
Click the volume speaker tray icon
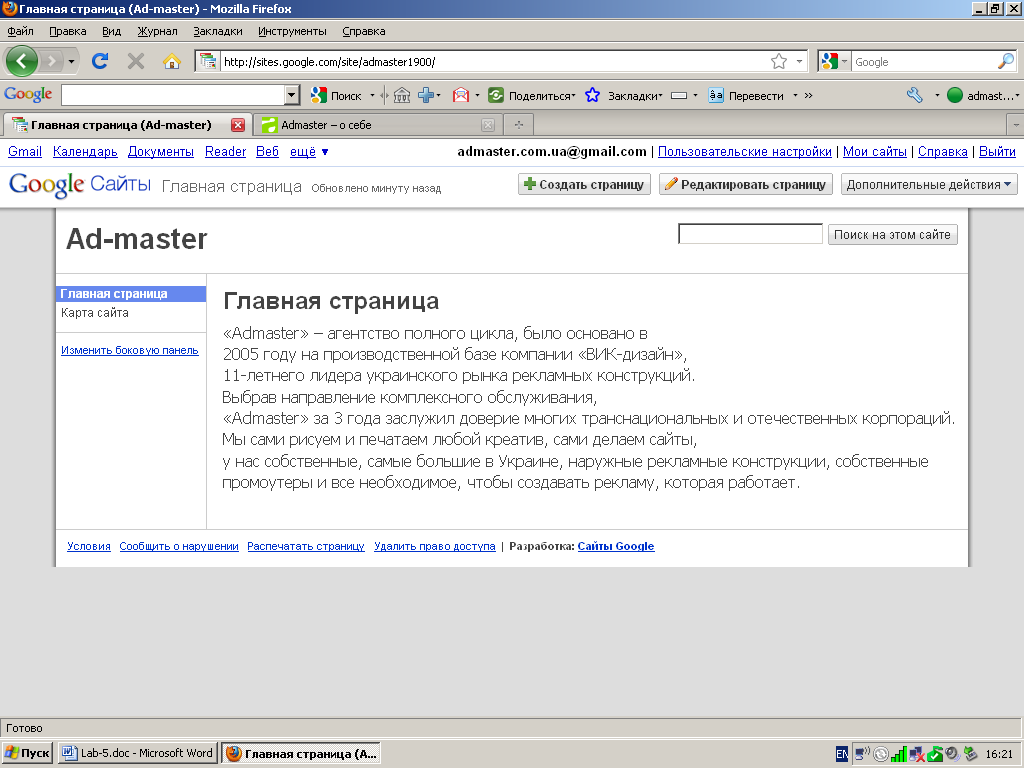pos(953,754)
